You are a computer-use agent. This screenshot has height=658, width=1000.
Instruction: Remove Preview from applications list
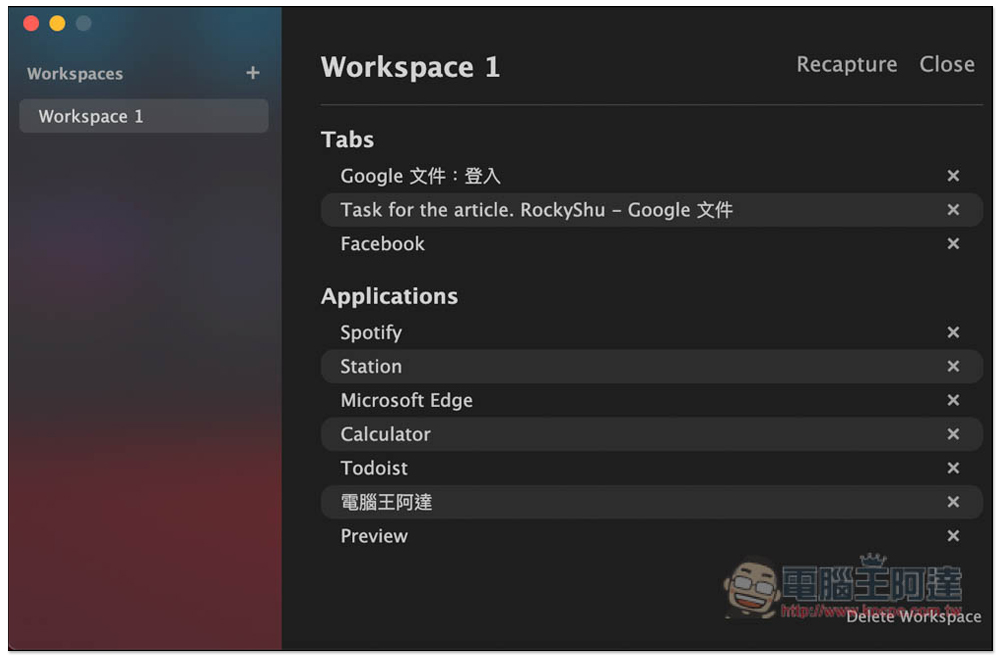(953, 537)
